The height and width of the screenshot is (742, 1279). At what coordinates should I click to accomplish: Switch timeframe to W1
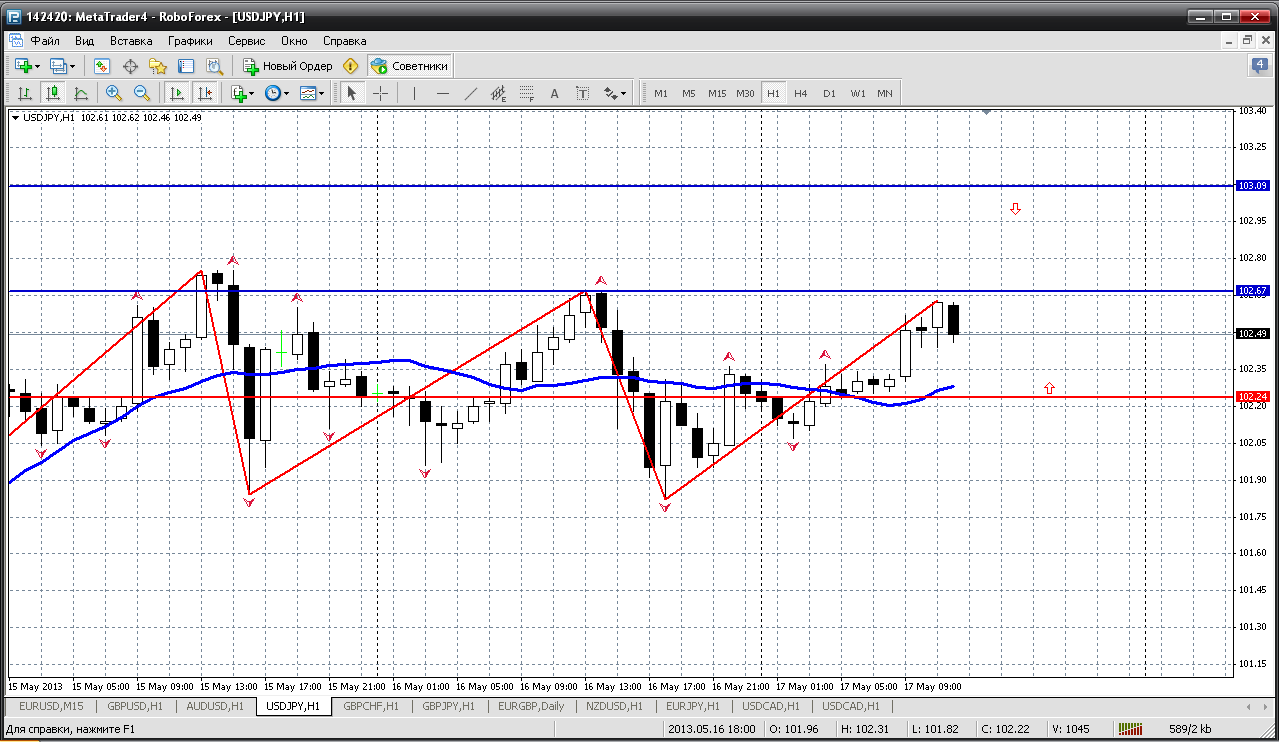click(x=858, y=93)
